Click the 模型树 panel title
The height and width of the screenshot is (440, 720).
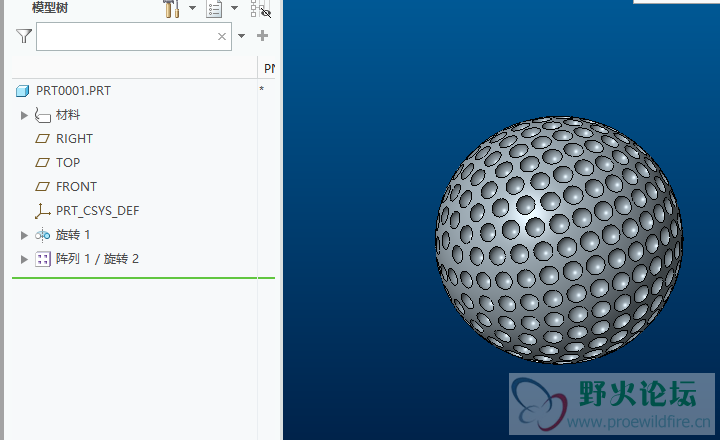click(50, 8)
